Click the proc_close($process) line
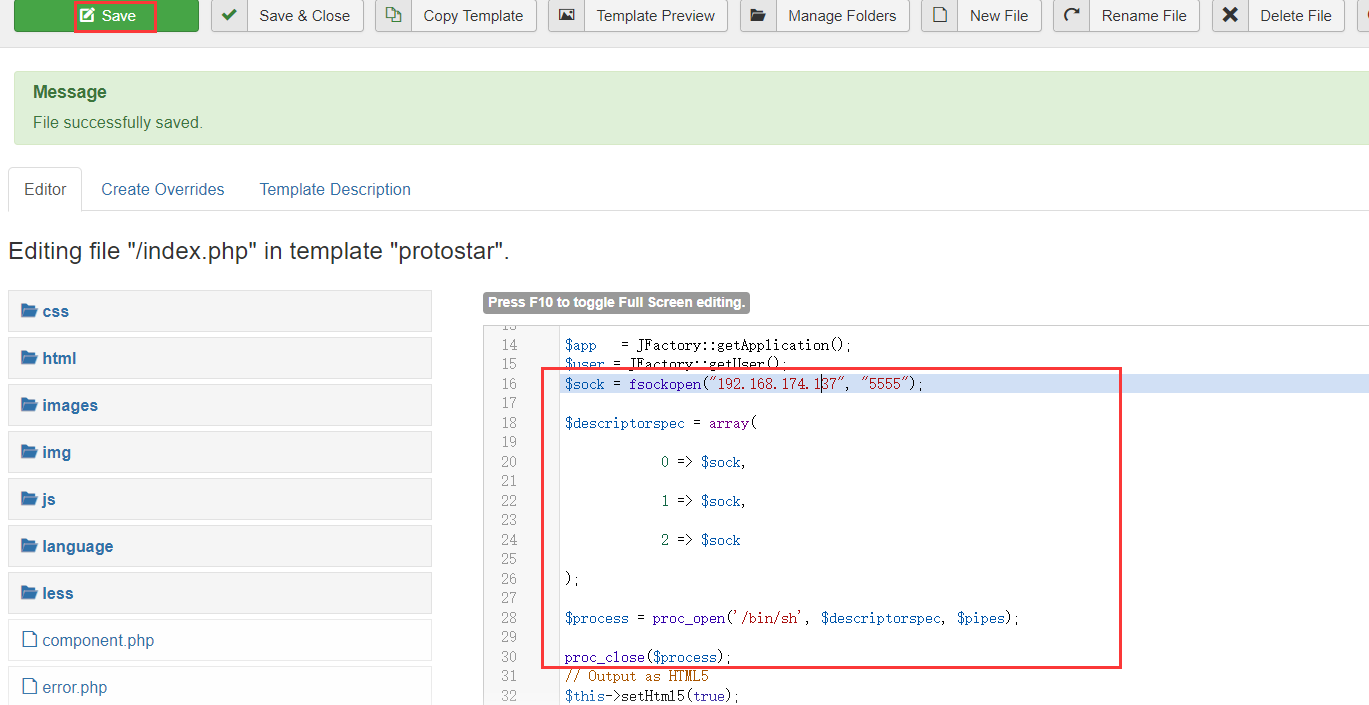The height and width of the screenshot is (705, 1369). tap(648, 657)
